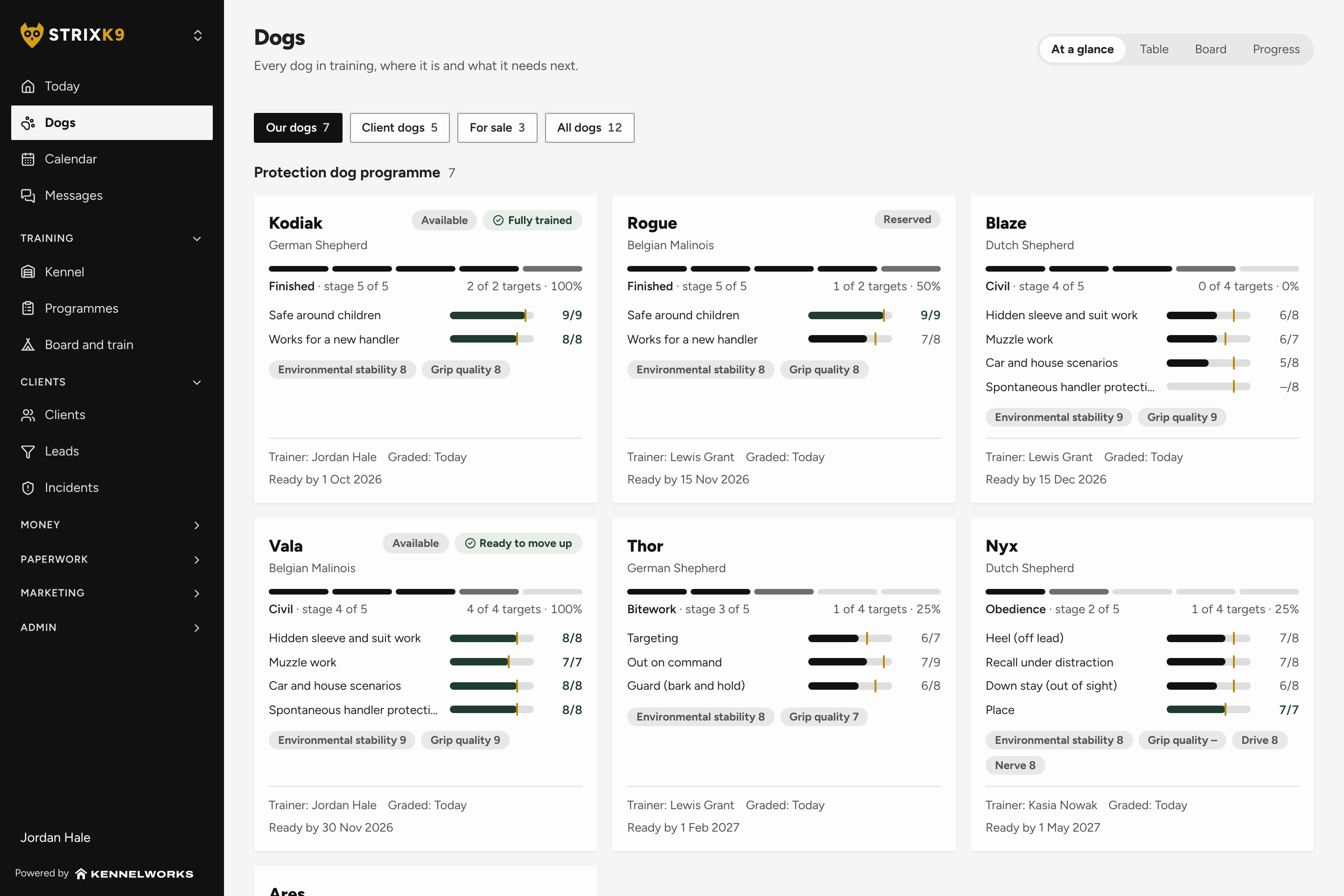Click the Today home icon
The image size is (1344, 896).
(x=28, y=86)
